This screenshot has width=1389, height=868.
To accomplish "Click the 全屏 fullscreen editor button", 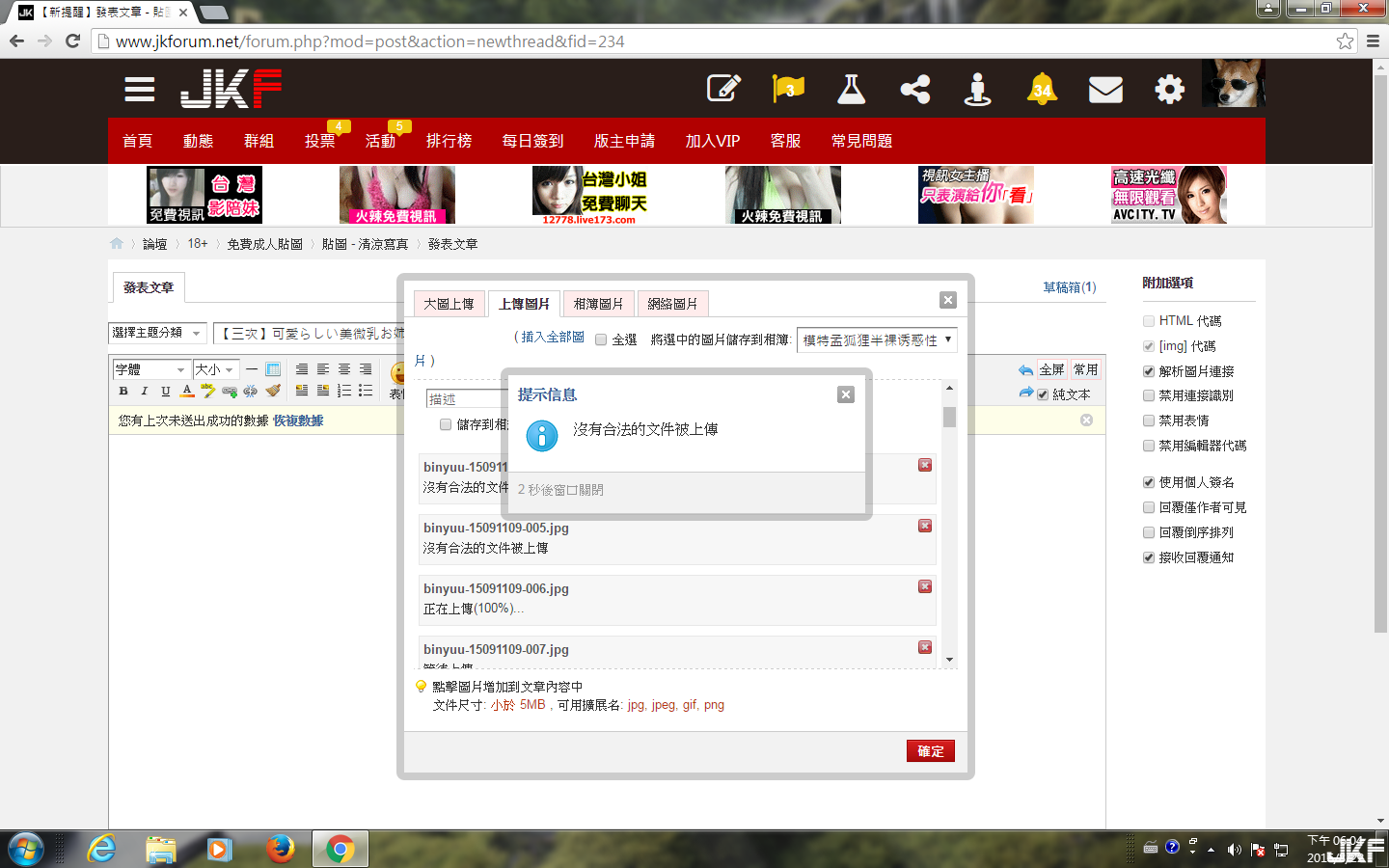I will coord(1051,369).
